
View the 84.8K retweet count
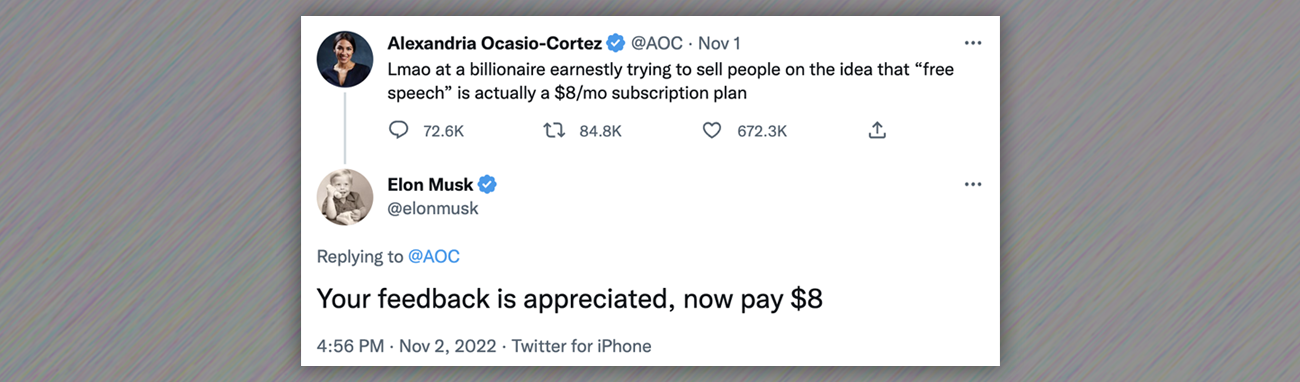click(x=601, y=130)
